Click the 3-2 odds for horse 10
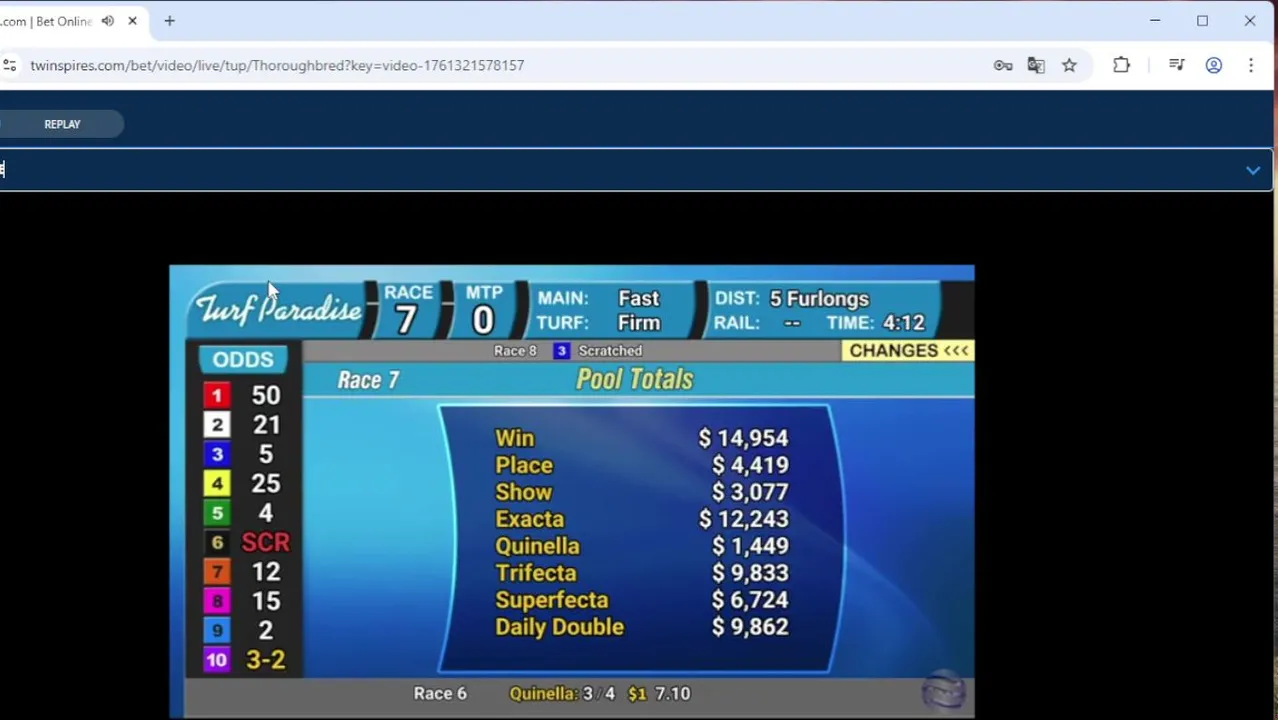Screen dimensions: 1278x720 point(265,660)
